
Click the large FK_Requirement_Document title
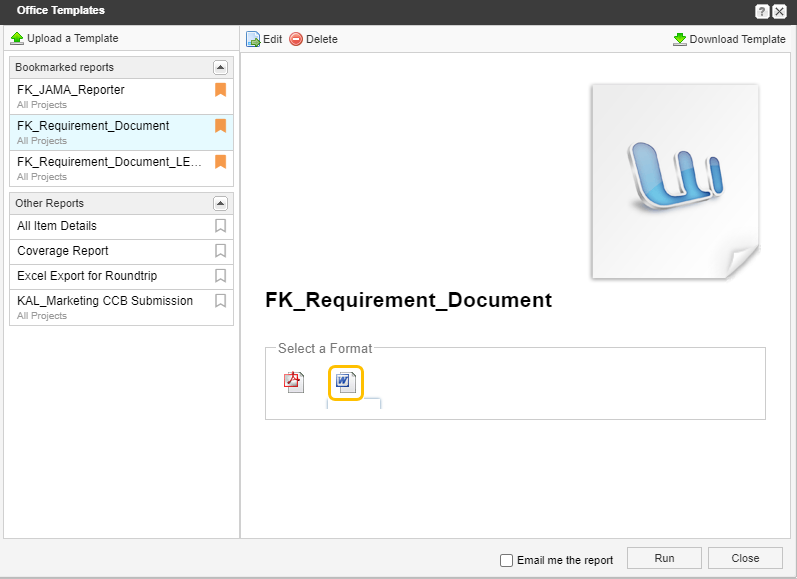coord(408,300)
